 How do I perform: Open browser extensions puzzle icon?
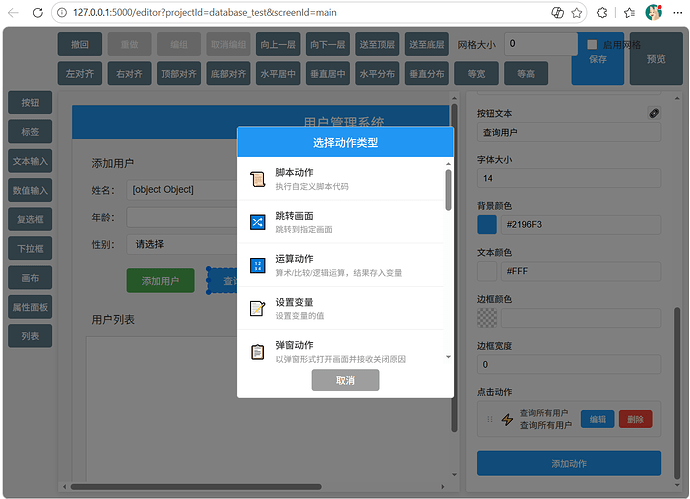pyautogui.click(x=602, y=13)
